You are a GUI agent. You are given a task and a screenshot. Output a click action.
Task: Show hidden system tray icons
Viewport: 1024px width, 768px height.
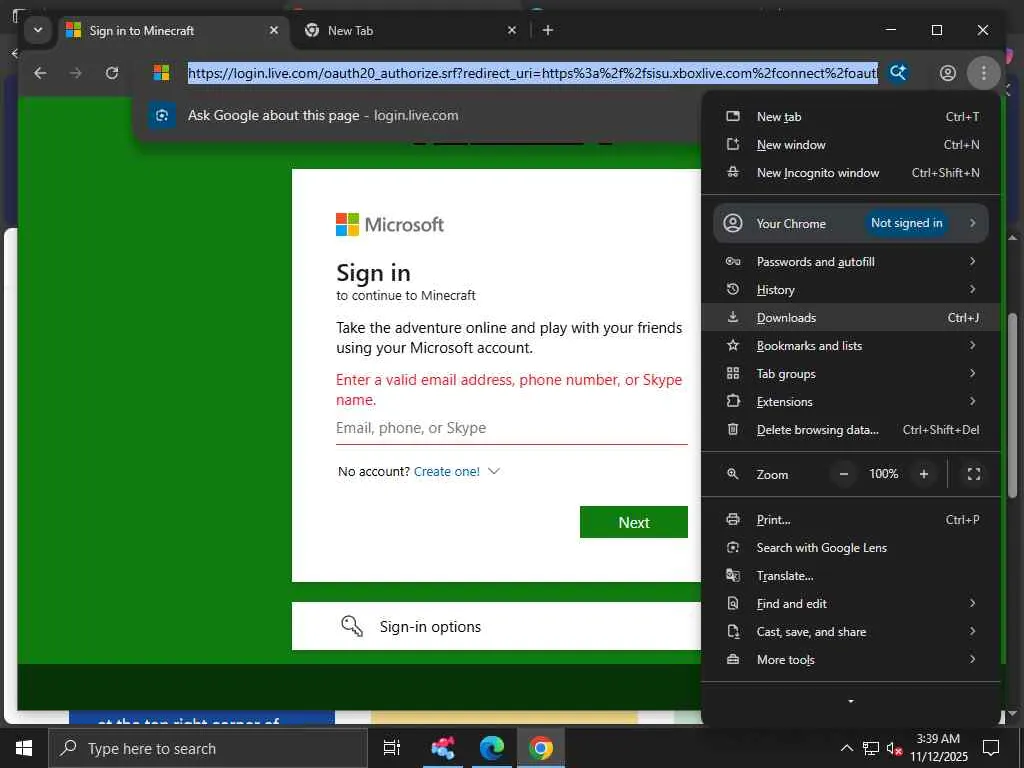[846, 748]
